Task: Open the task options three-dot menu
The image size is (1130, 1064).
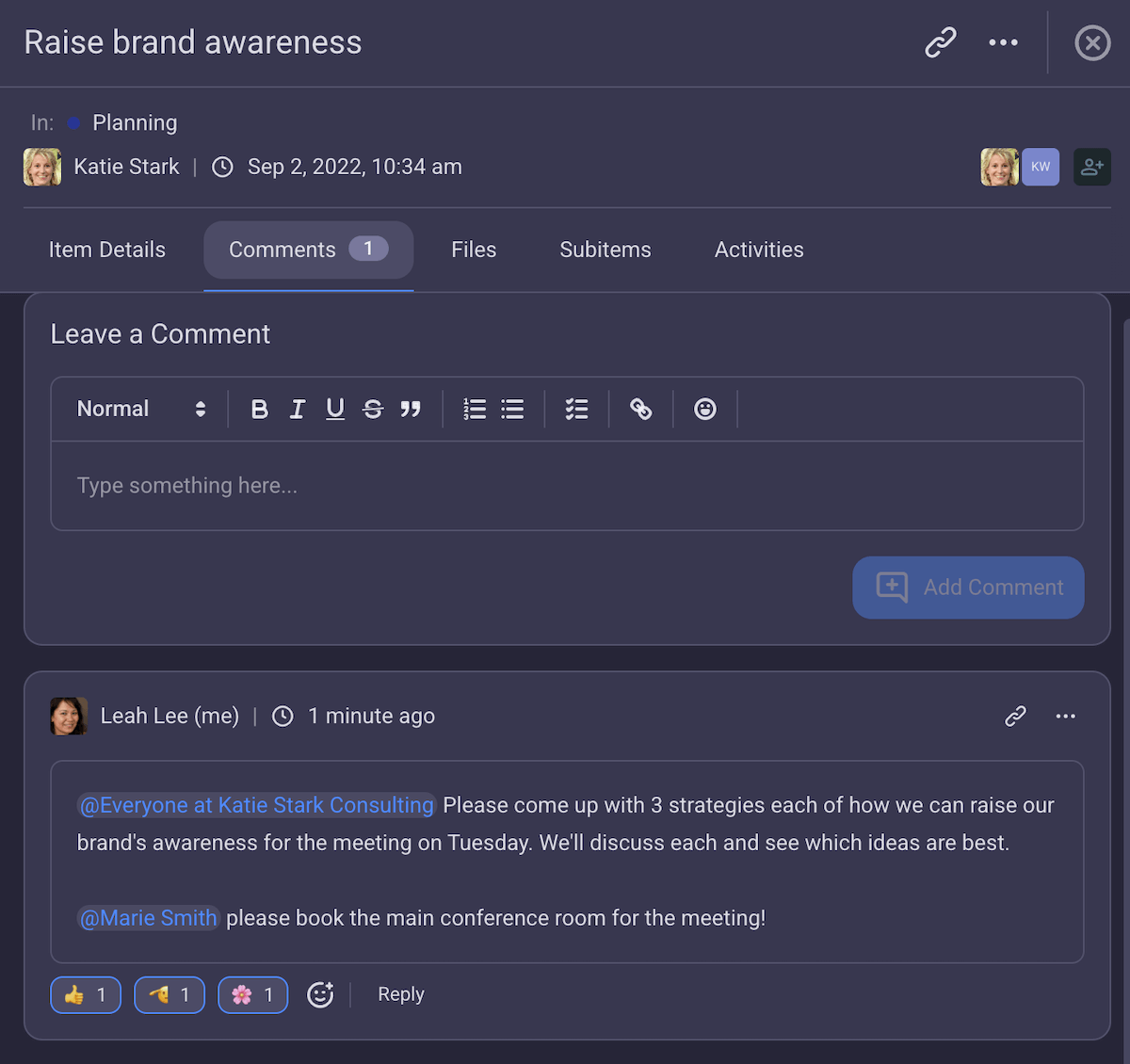Action: pyautogui.click(x=1003, y=42)
